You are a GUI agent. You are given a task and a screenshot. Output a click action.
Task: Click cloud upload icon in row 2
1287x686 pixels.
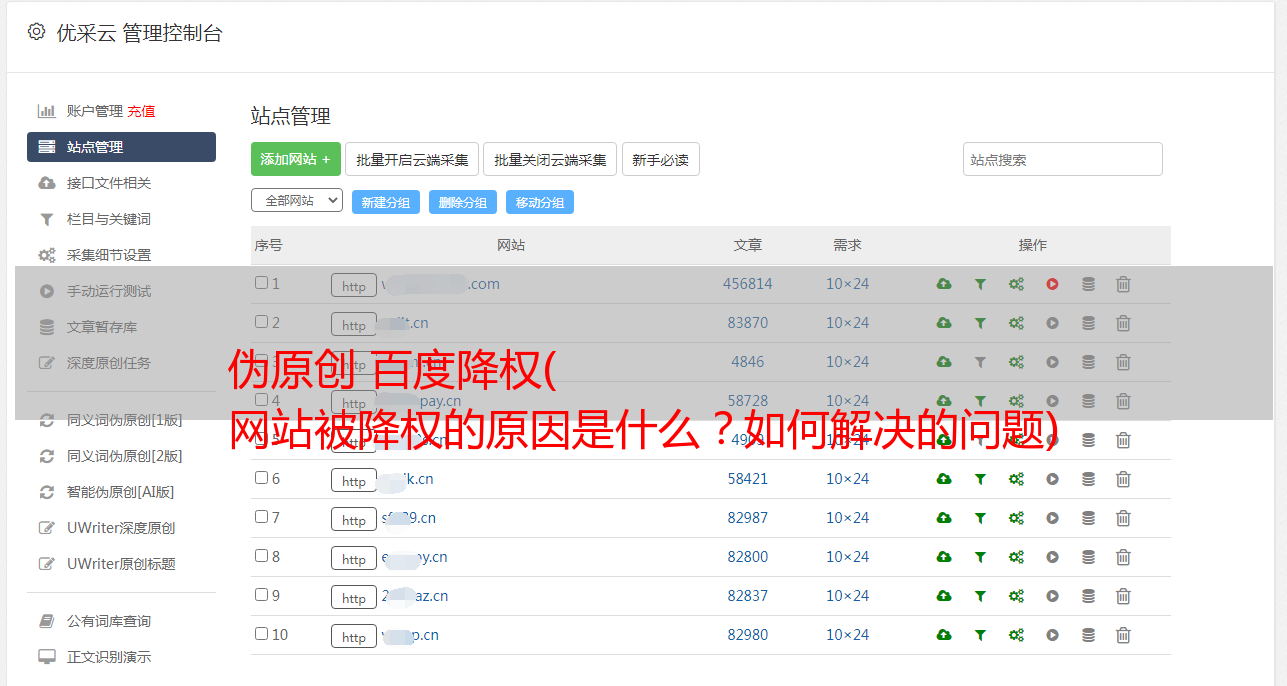click(x=944, y=323)
